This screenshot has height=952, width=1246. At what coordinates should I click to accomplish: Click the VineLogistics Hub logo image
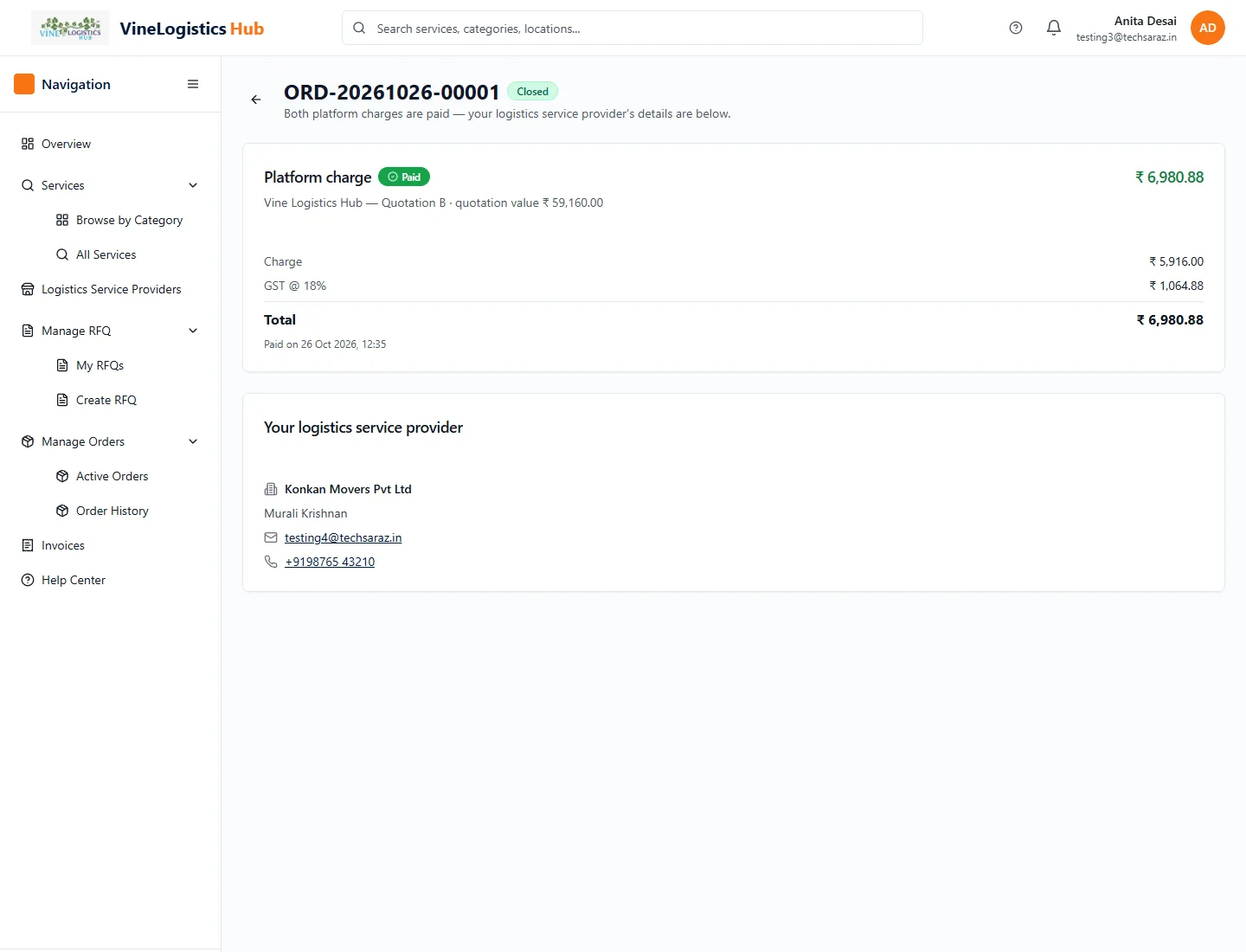(70, 28)
